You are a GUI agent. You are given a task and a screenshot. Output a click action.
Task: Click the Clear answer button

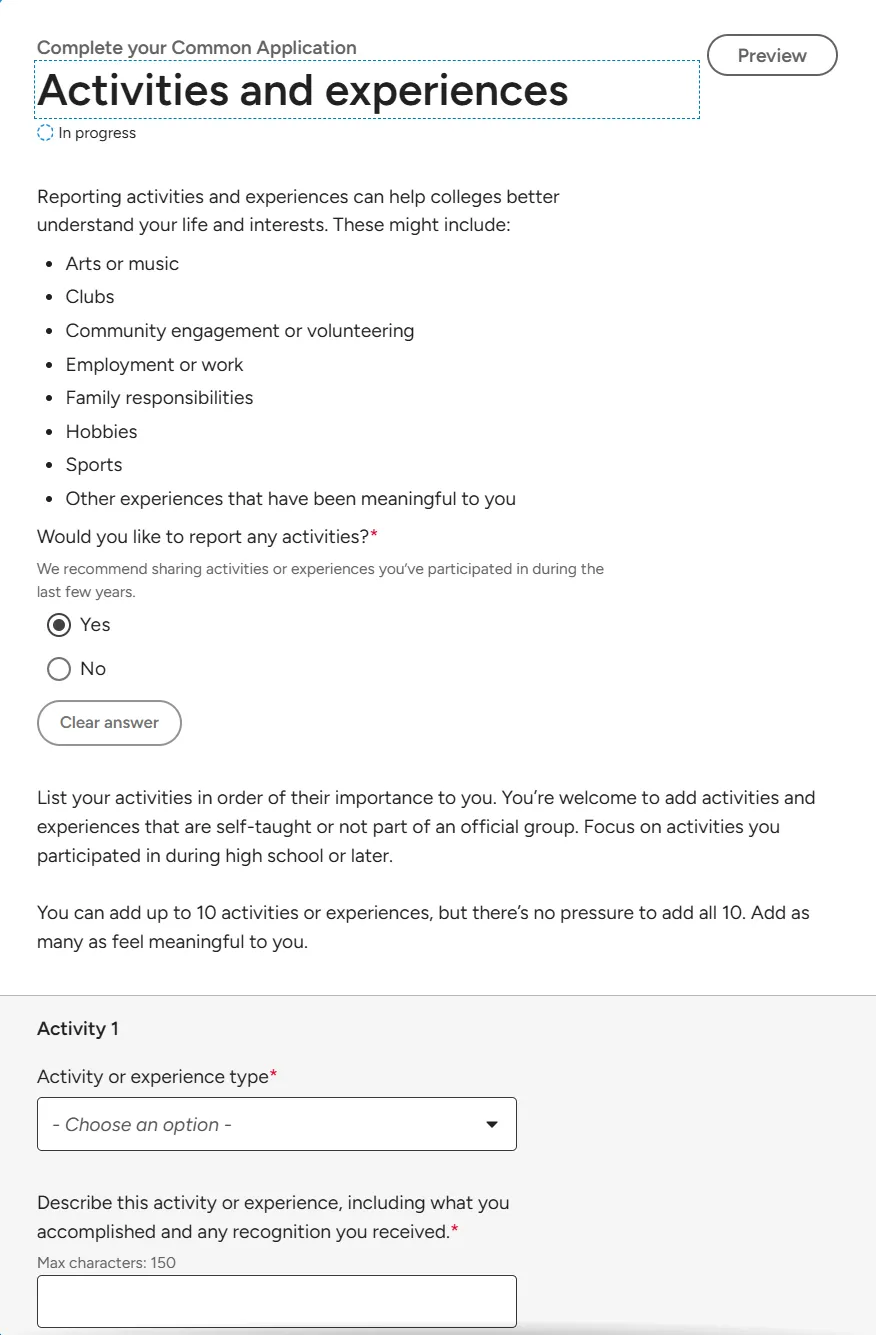tap(109, 723)
